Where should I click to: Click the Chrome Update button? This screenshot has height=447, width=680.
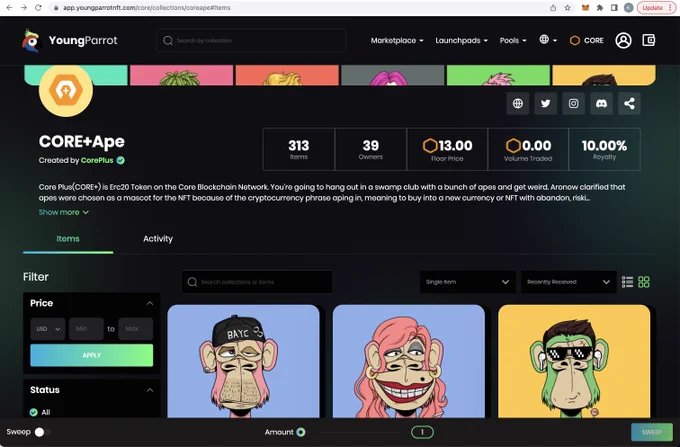pos(656,8)
